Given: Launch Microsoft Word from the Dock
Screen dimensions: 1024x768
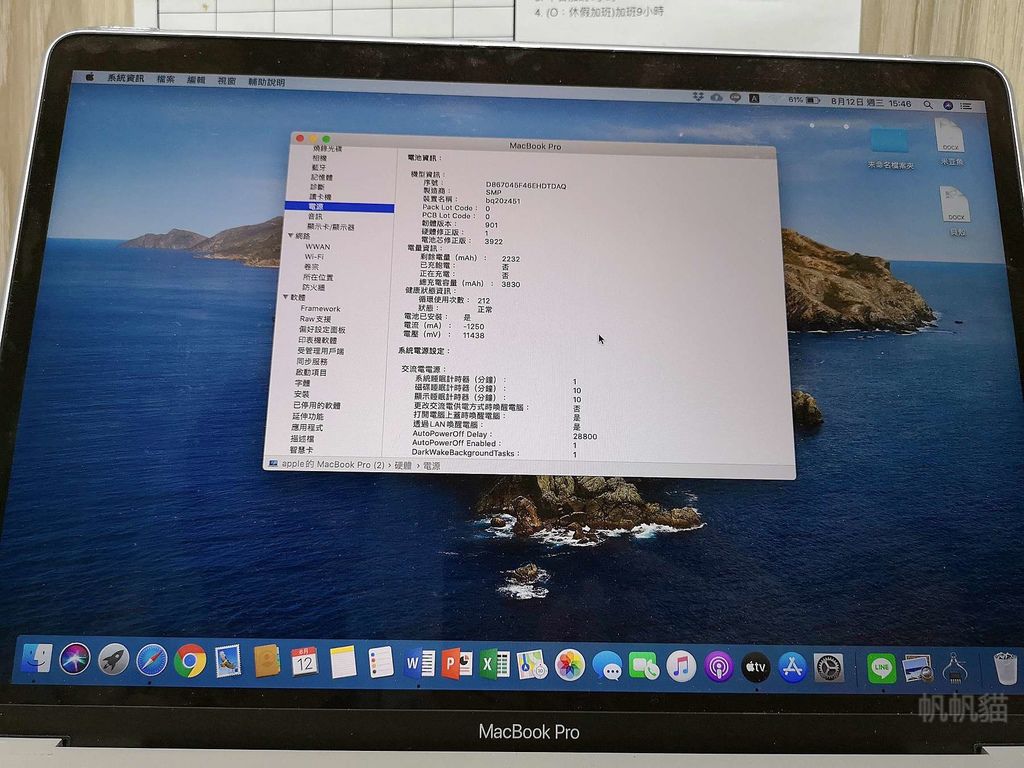Looking at the screenshot, I should coord(419,664).
